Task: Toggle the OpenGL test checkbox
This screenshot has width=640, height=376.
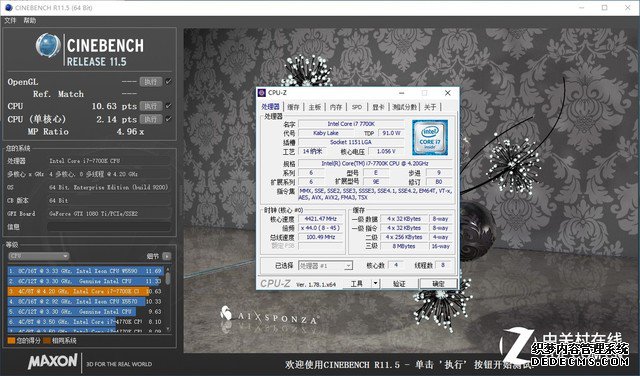Action: [x=168, y=82]
